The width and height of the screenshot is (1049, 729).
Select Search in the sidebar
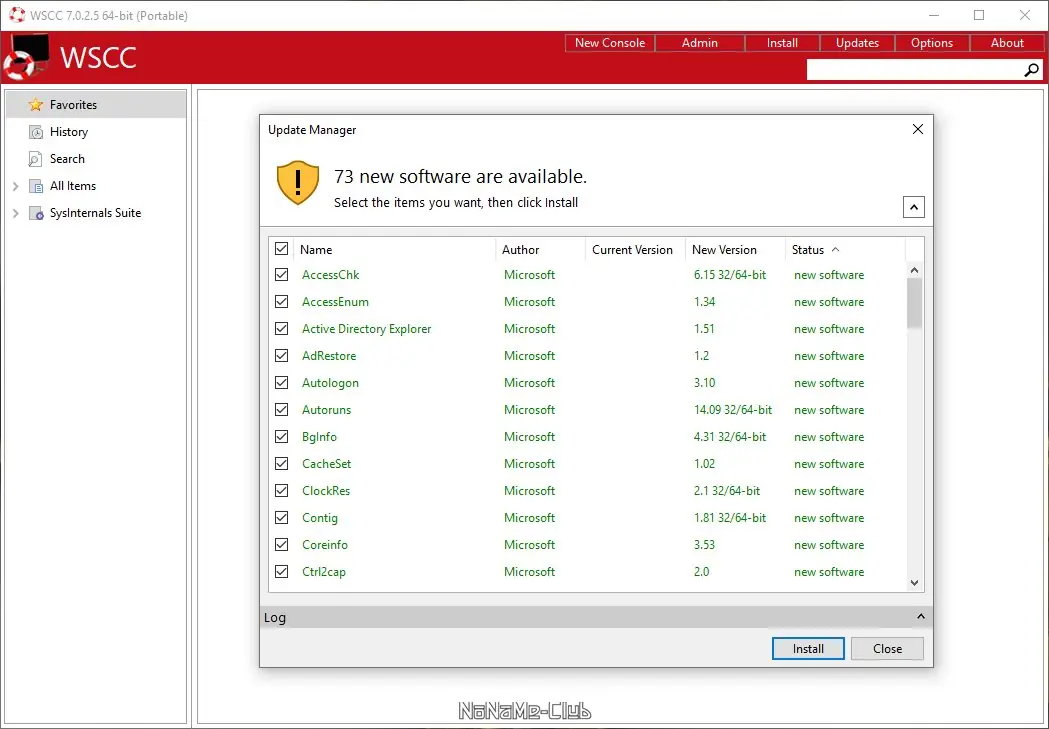click(x=96, y=159)
